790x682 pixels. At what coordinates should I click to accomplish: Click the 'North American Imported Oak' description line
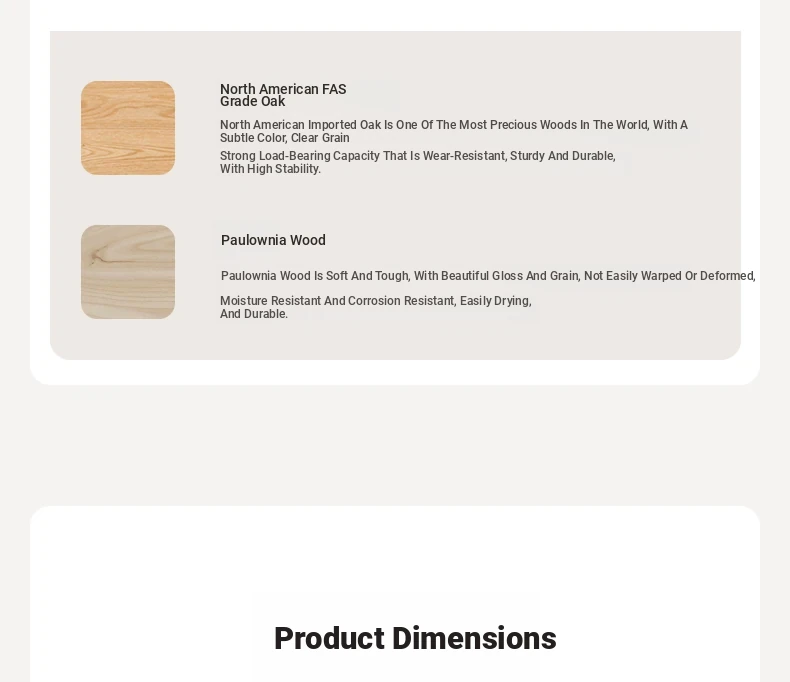pos(453,125)
